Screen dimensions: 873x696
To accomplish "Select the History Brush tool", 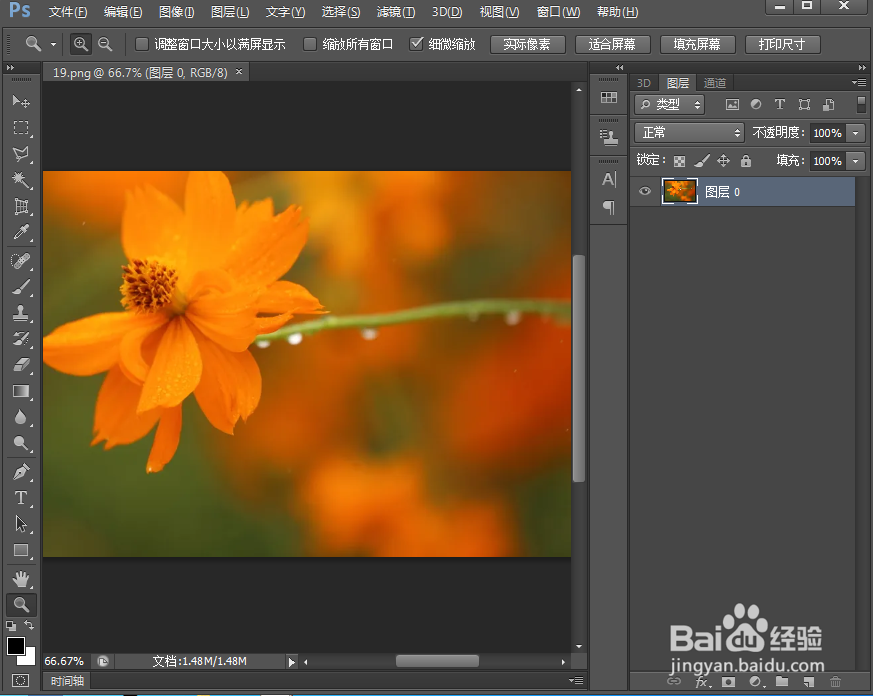I will click(x=21, y=339).
